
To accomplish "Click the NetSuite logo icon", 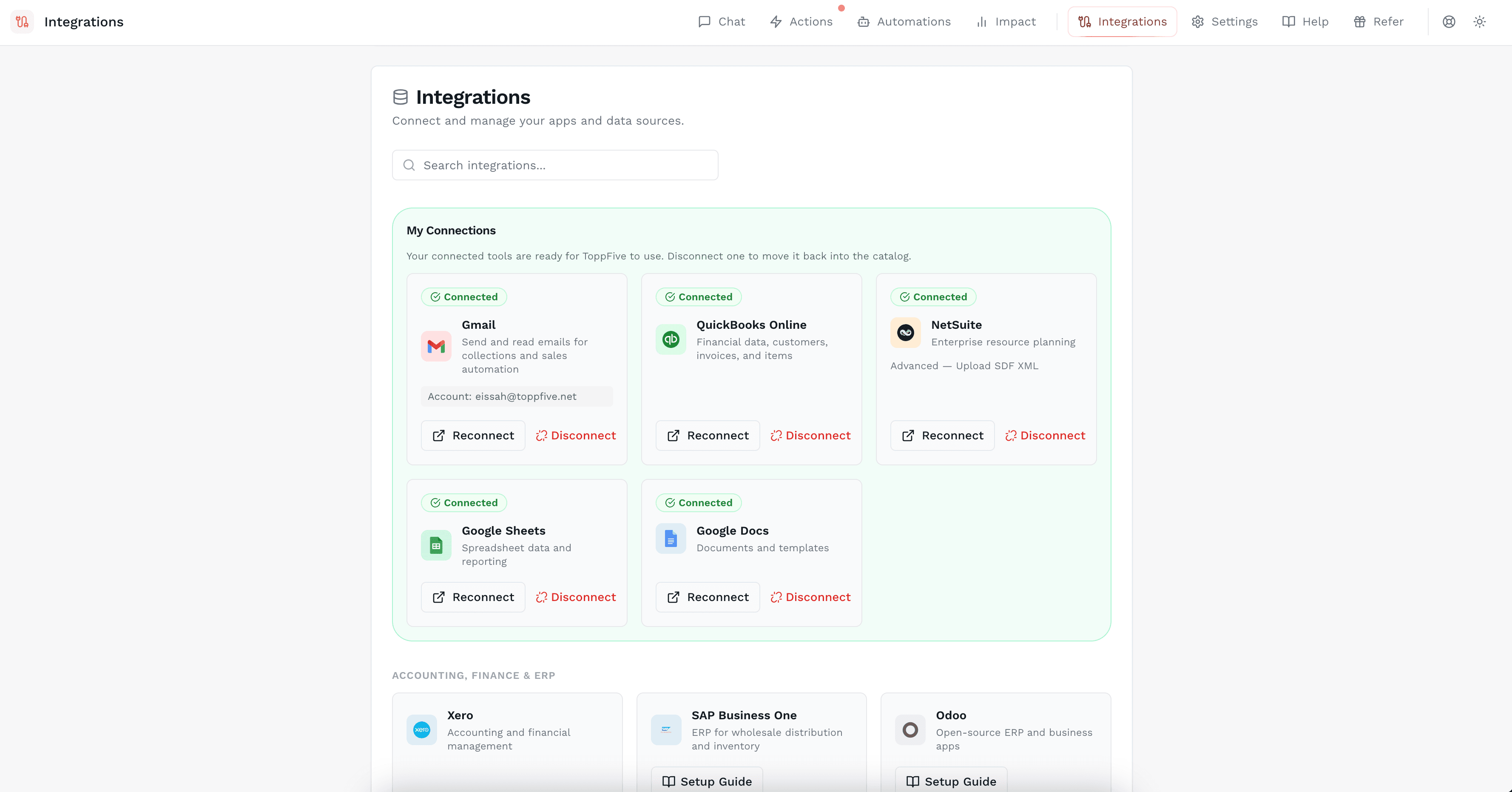I will (x=906, y=333).
